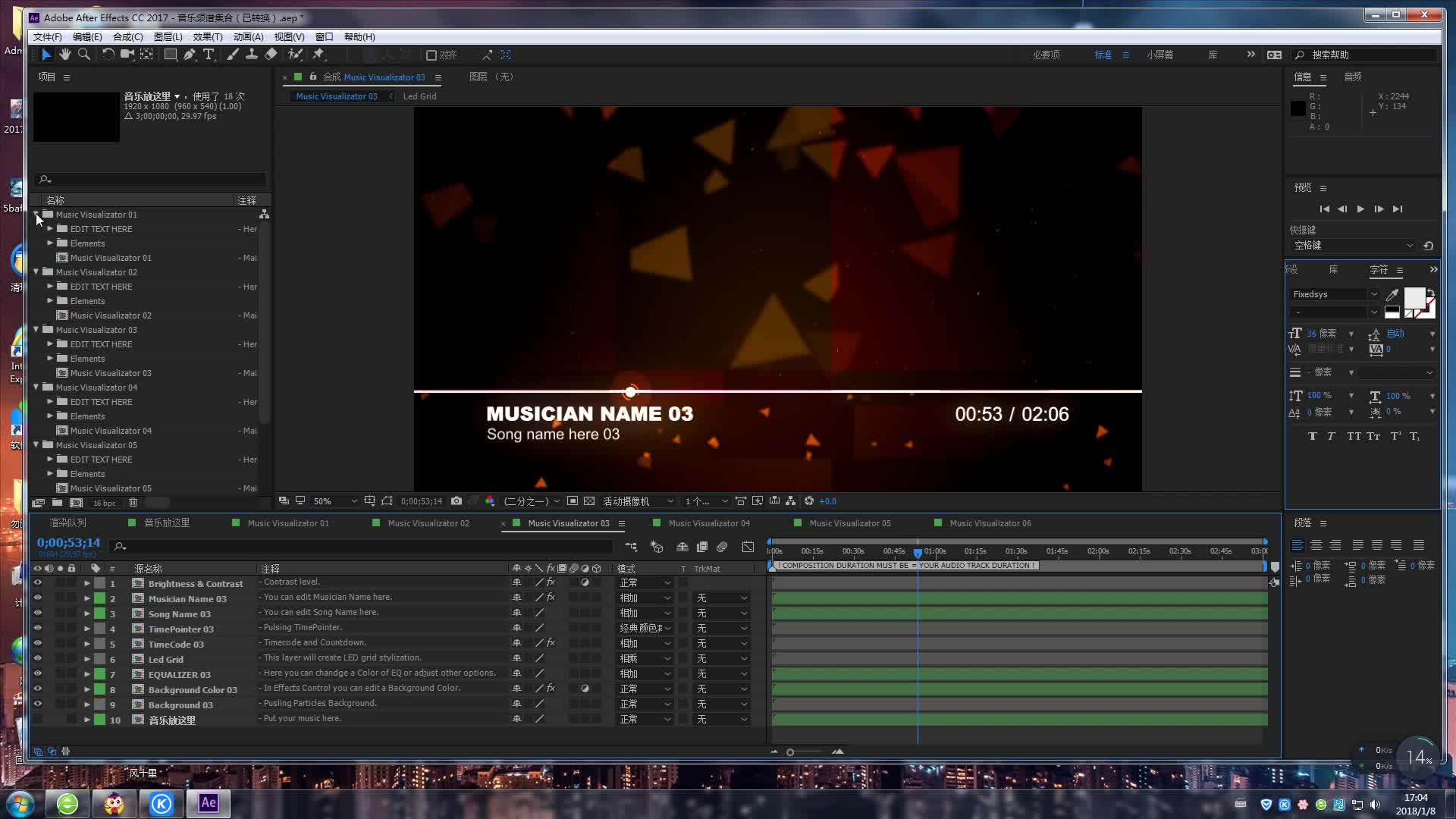Image resolution: width=1456 pixels, height=819 pixels.
Task: Hide the Musician Name 03 layer
Action: tap(37, 598)
